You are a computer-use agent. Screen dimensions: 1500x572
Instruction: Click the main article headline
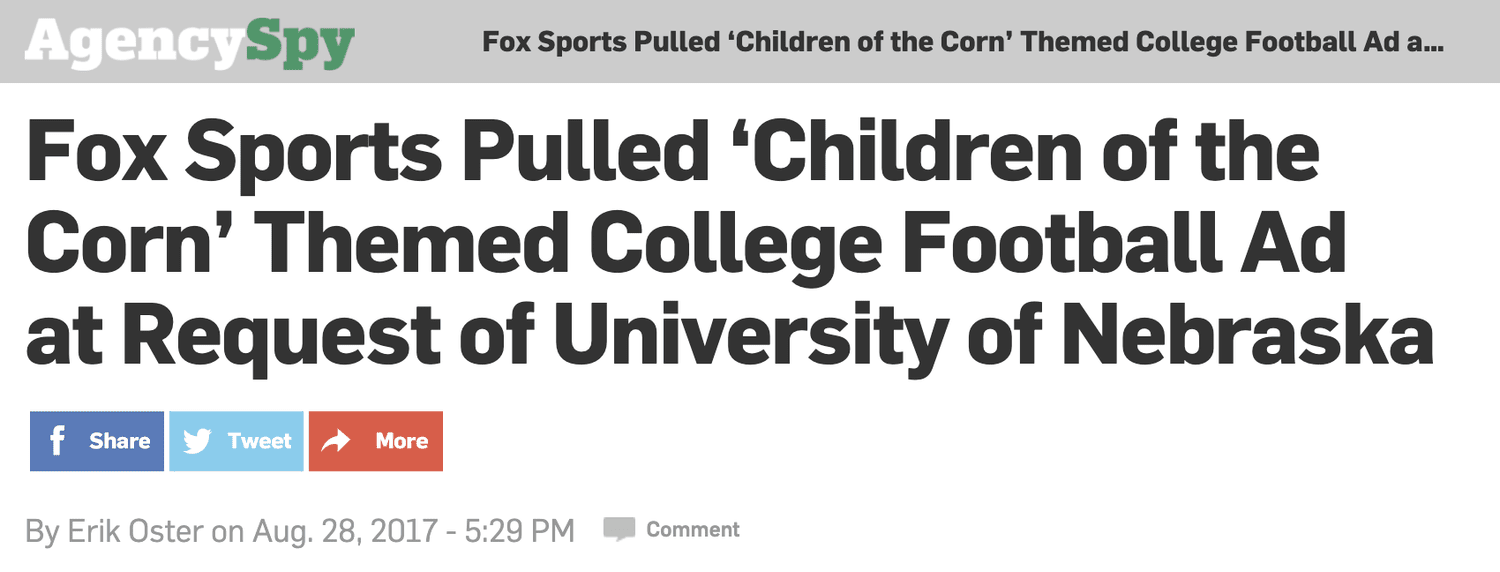730,243
